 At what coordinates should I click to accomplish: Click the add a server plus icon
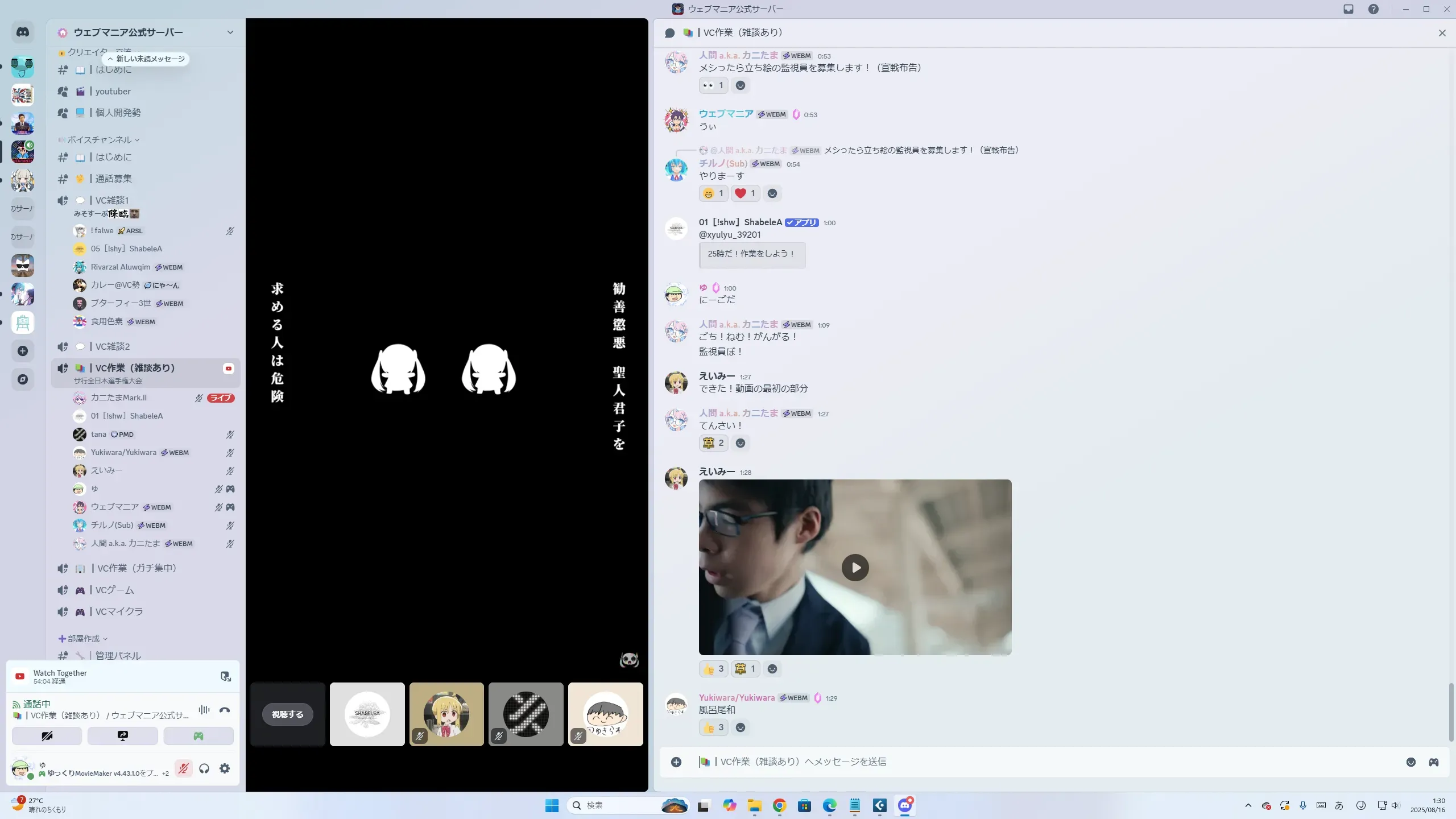[23, 351]
